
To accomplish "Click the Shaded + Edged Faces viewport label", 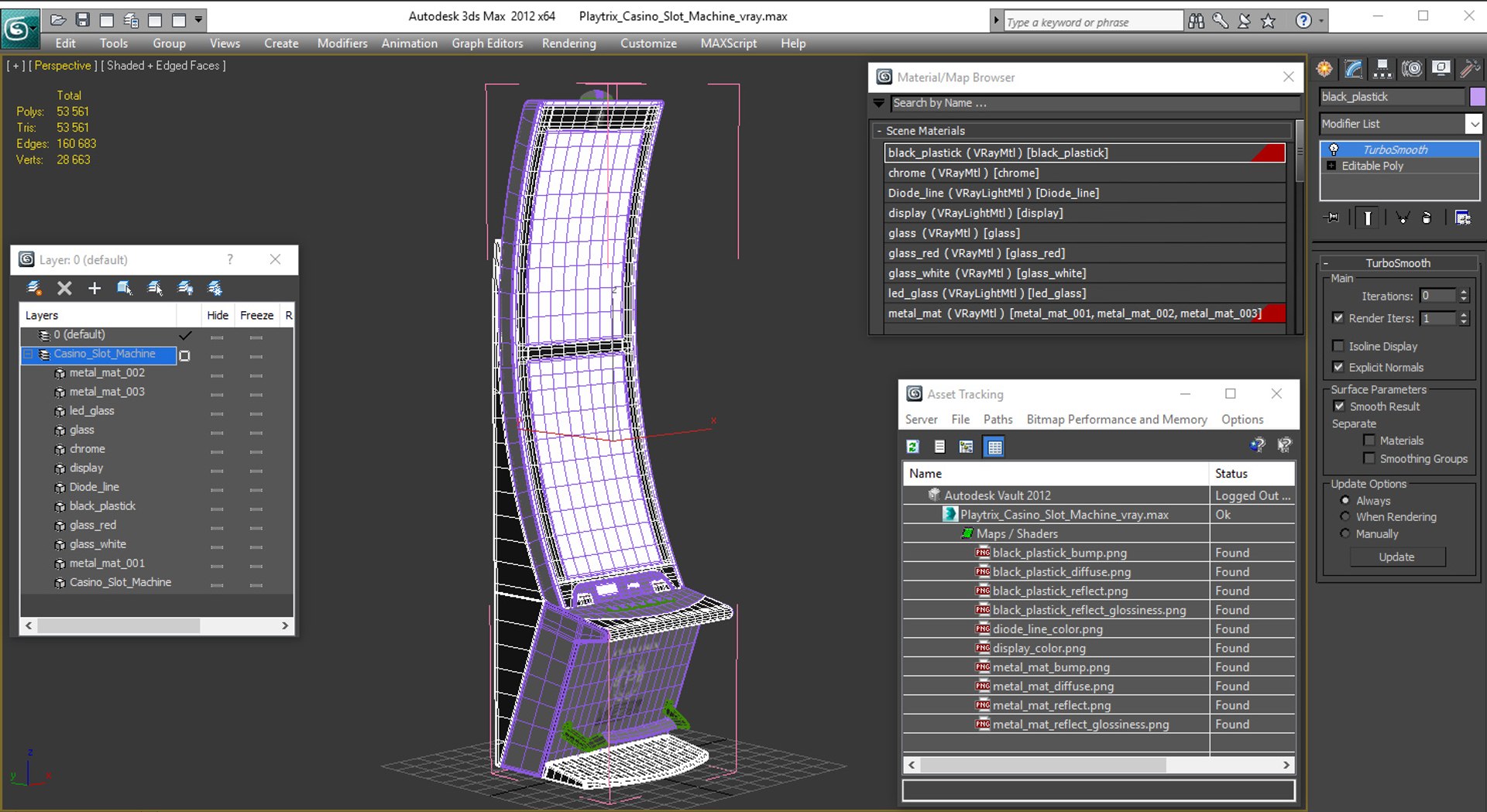I will [x=163, y=66].
